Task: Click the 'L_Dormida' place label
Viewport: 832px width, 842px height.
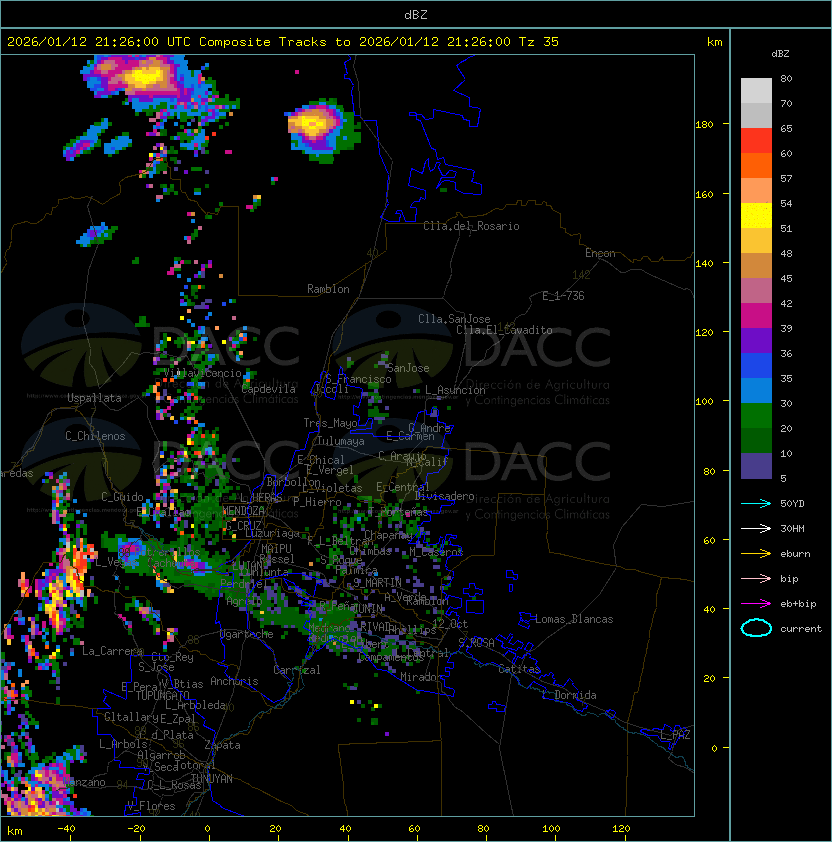Action: [x=569, y=695]
